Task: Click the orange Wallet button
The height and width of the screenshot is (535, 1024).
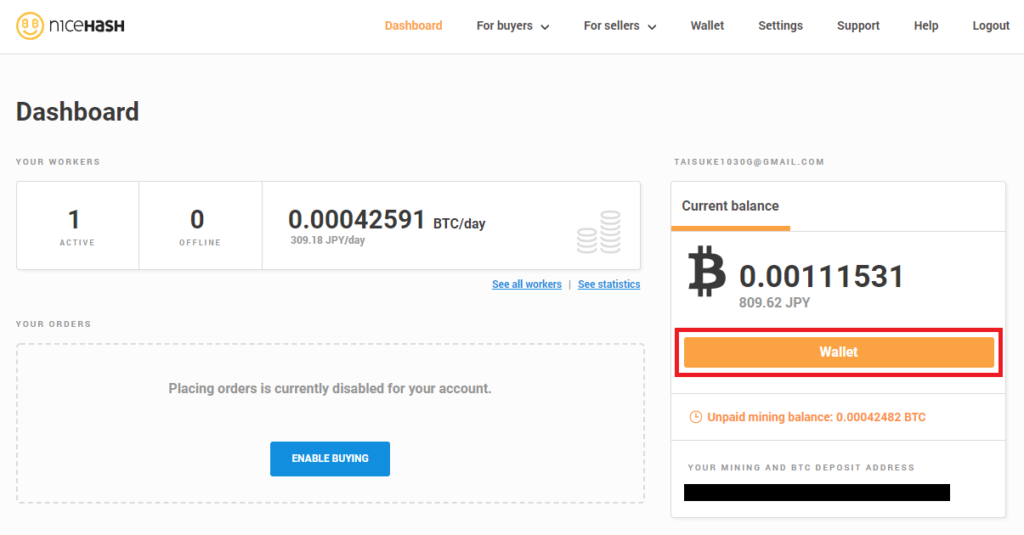Action: pyautogui.click(x=839, y=352)
